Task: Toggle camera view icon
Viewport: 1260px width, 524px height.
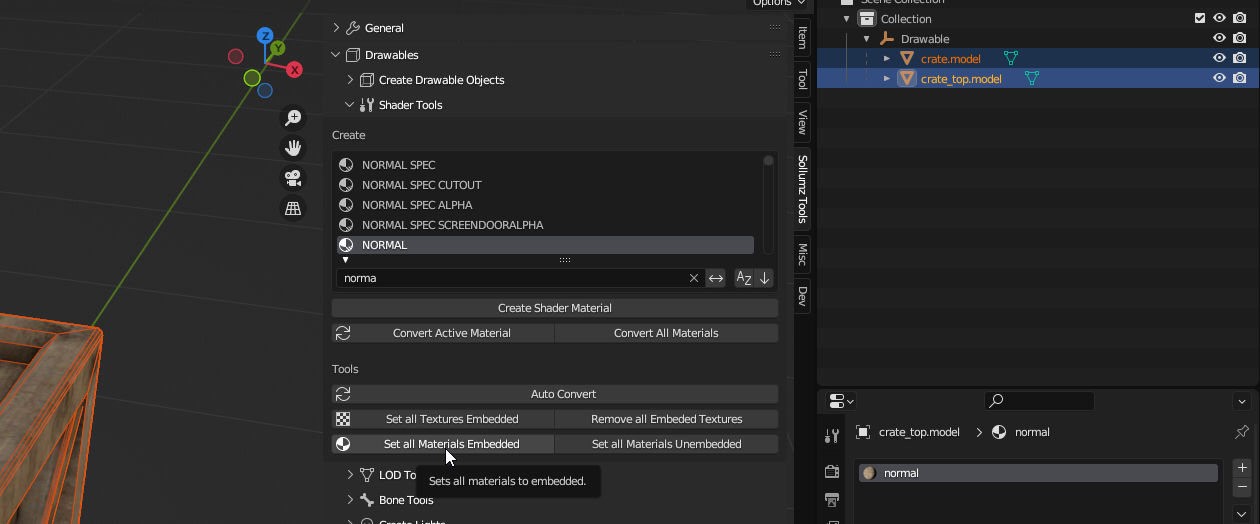Action: 293,178
